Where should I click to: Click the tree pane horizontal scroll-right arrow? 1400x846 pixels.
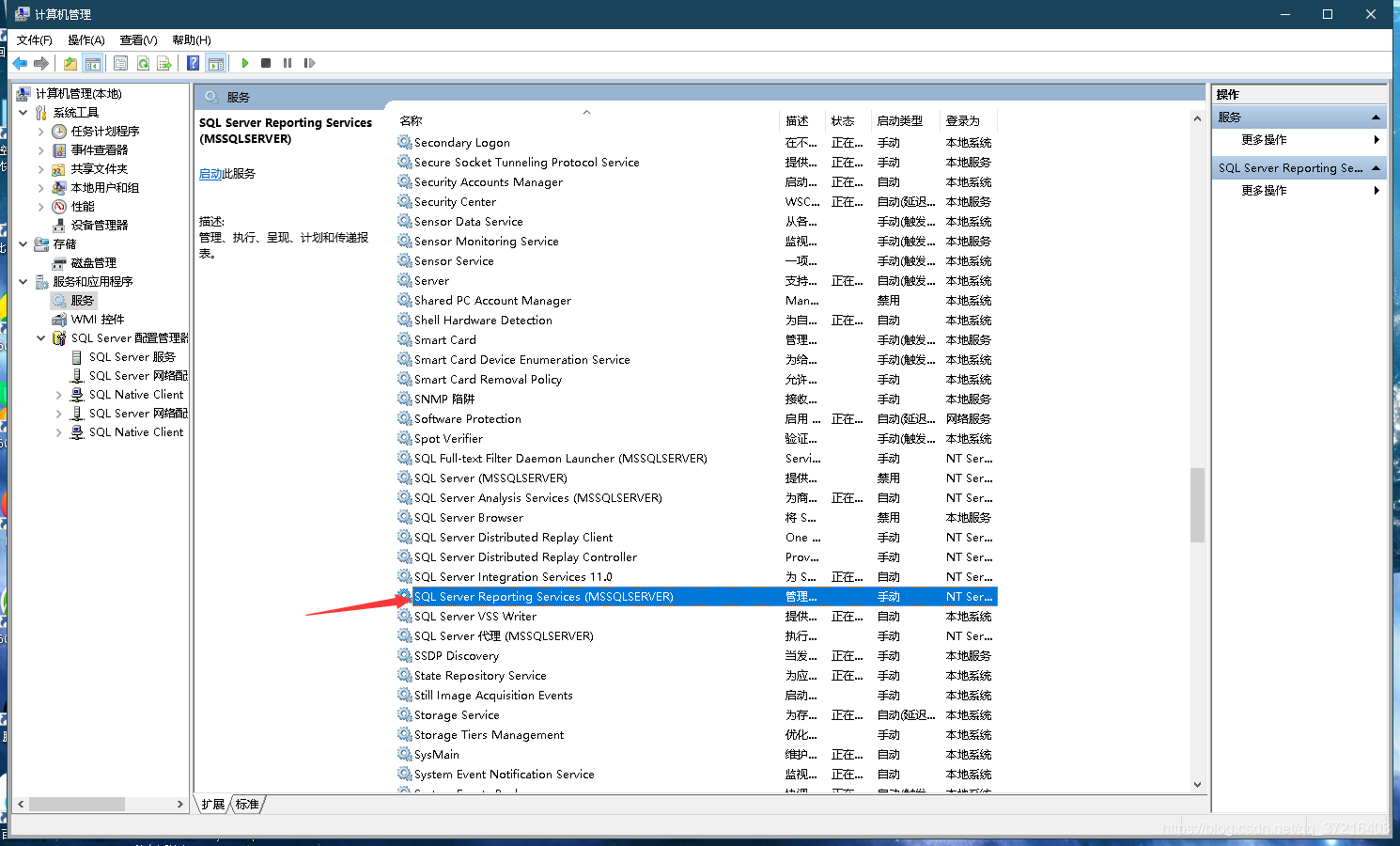pos(180,805)
